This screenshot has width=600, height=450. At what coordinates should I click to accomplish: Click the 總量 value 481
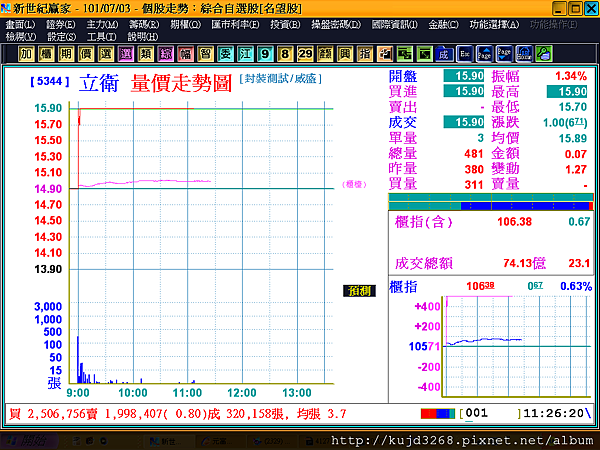coord(474,154)
